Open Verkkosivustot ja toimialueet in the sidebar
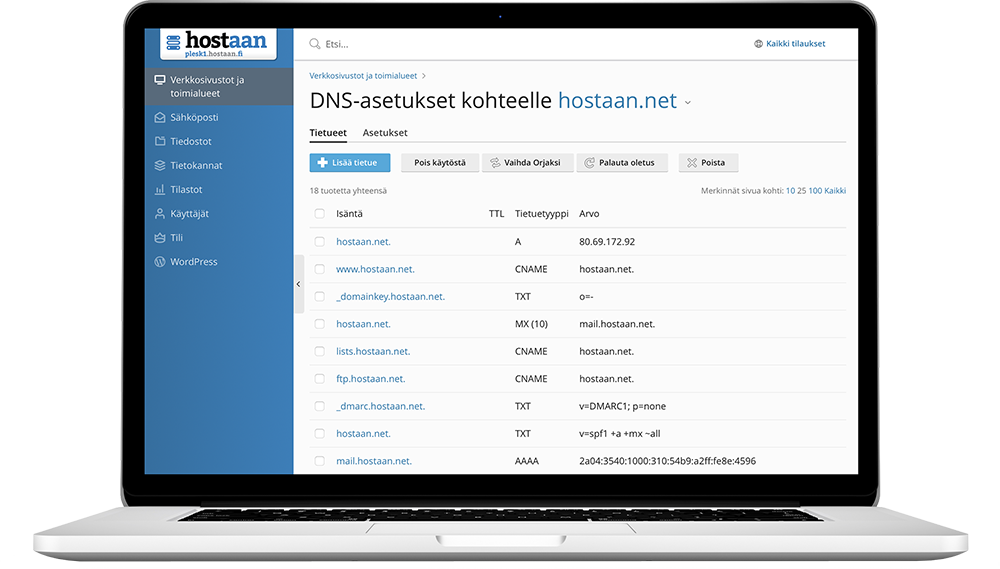 point(219,87)
